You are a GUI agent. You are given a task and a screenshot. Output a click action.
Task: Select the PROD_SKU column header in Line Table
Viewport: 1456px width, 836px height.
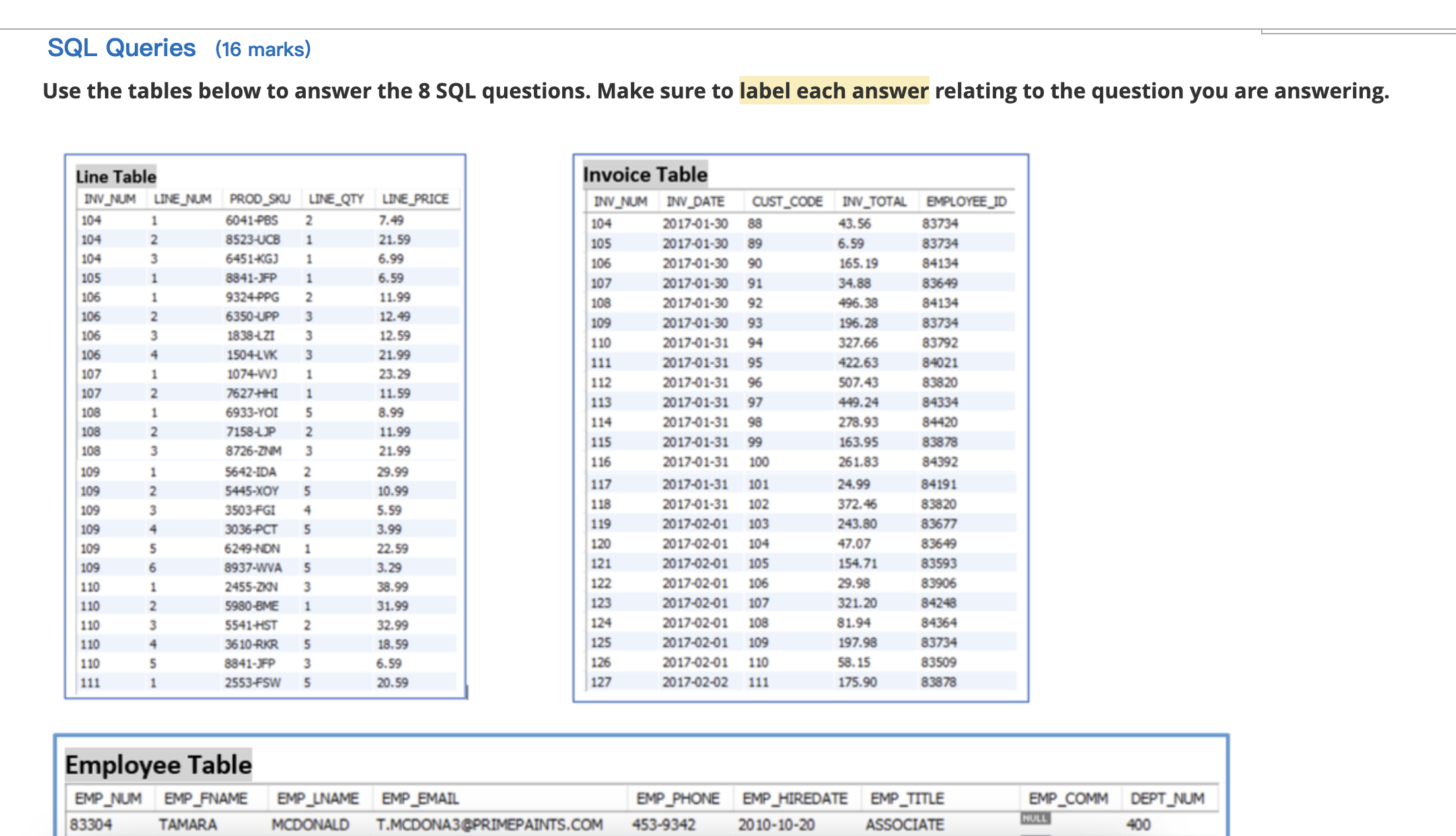click(x=260, y=199)
